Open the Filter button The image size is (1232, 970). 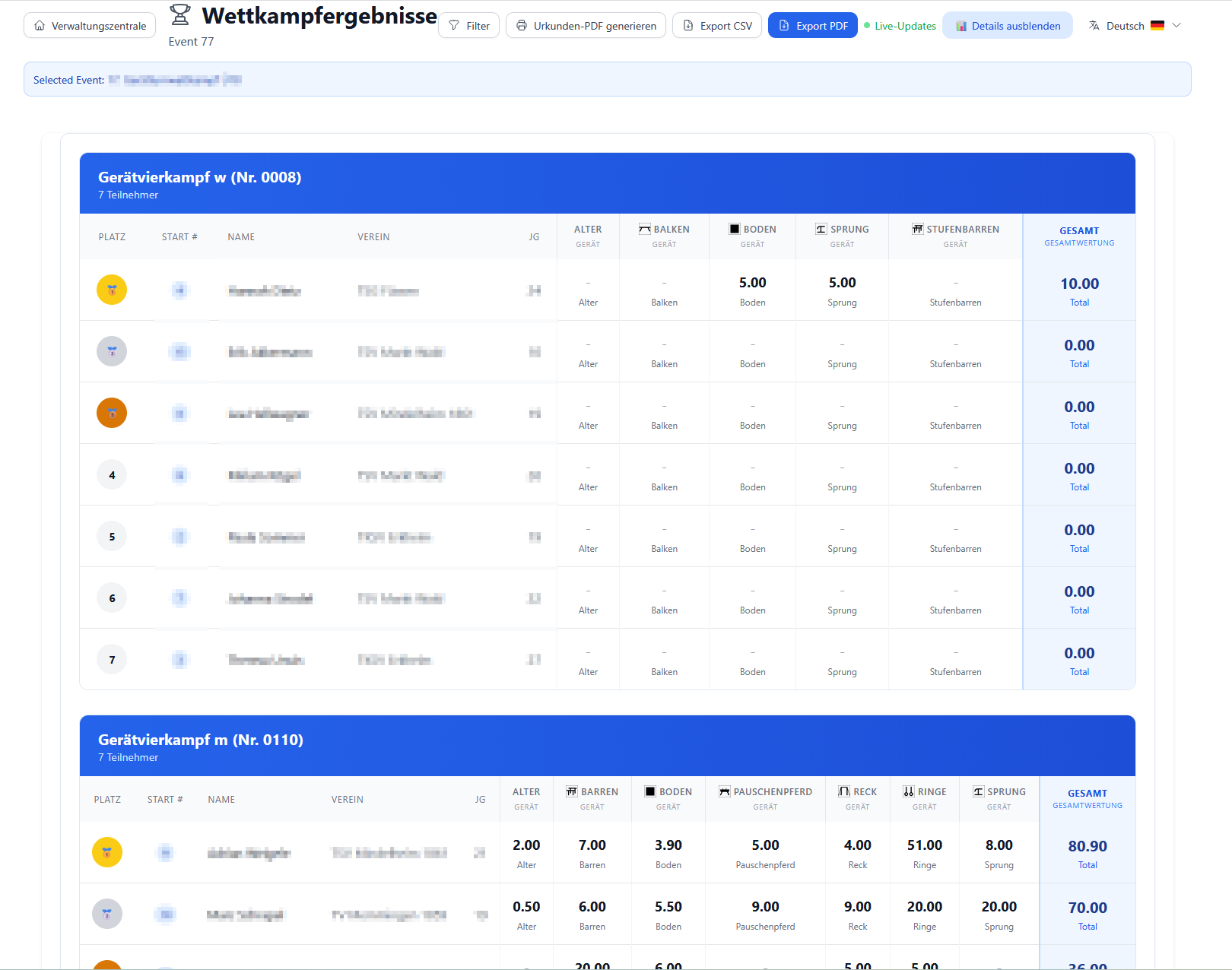pos(468,26)
